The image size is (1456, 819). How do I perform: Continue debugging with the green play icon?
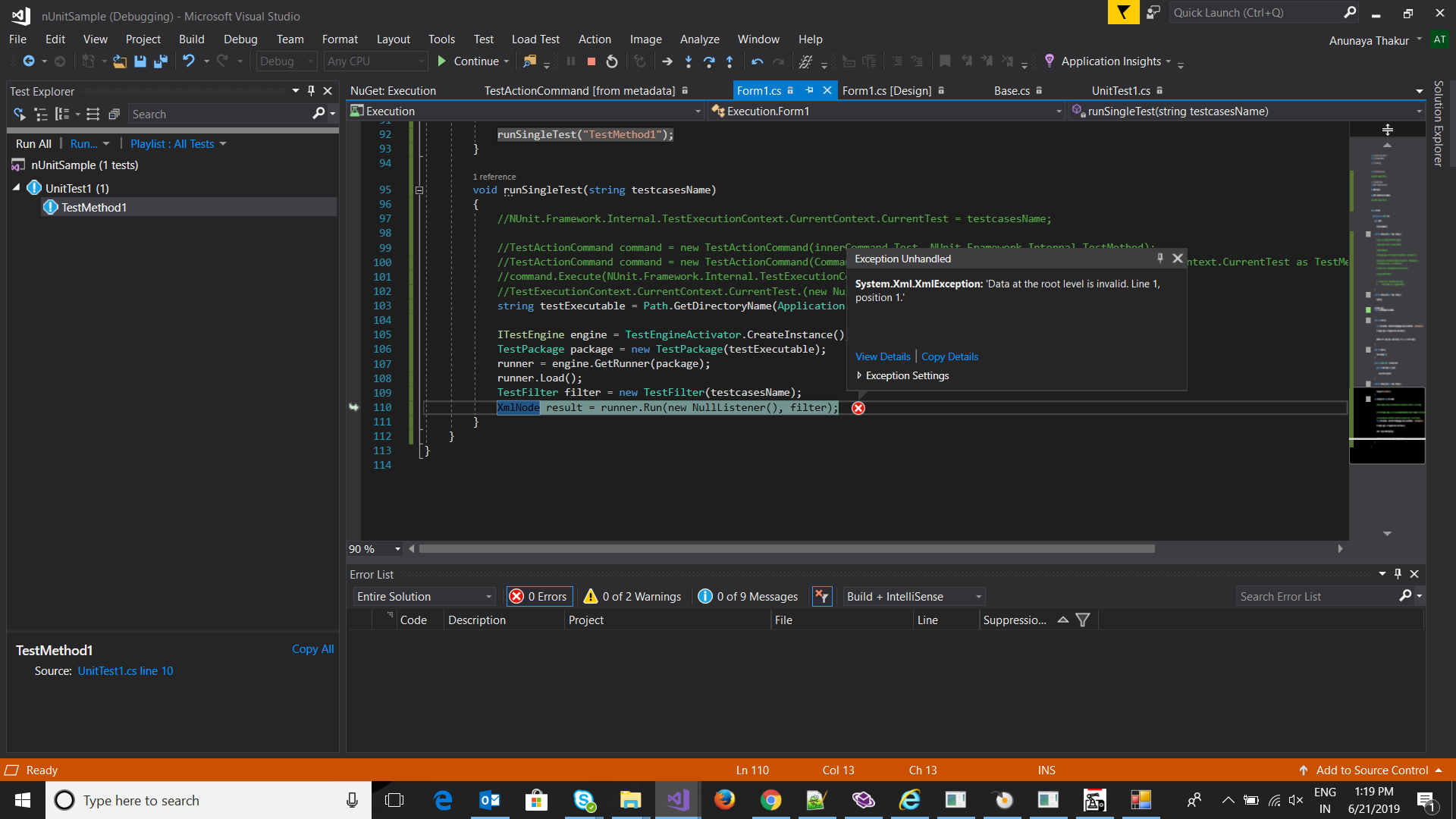click(441, 61)
